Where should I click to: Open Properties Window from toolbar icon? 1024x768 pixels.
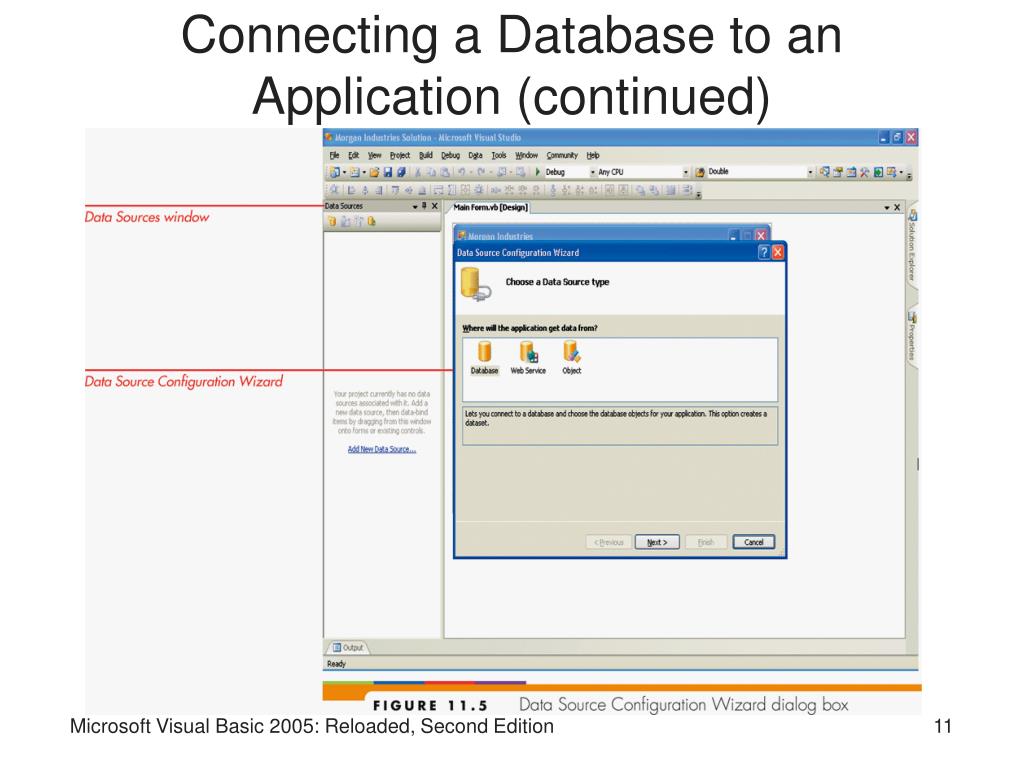click(x=838, y=172)
